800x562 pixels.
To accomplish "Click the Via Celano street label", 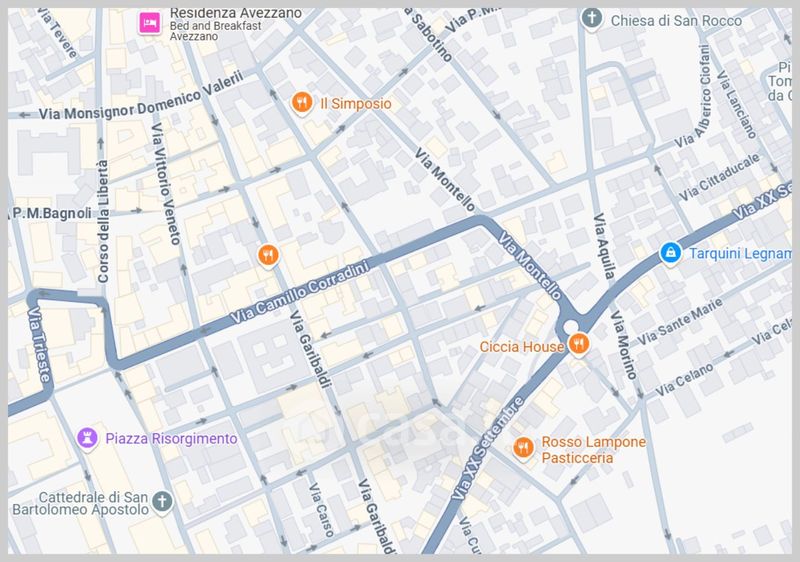I will pos(684,380).
